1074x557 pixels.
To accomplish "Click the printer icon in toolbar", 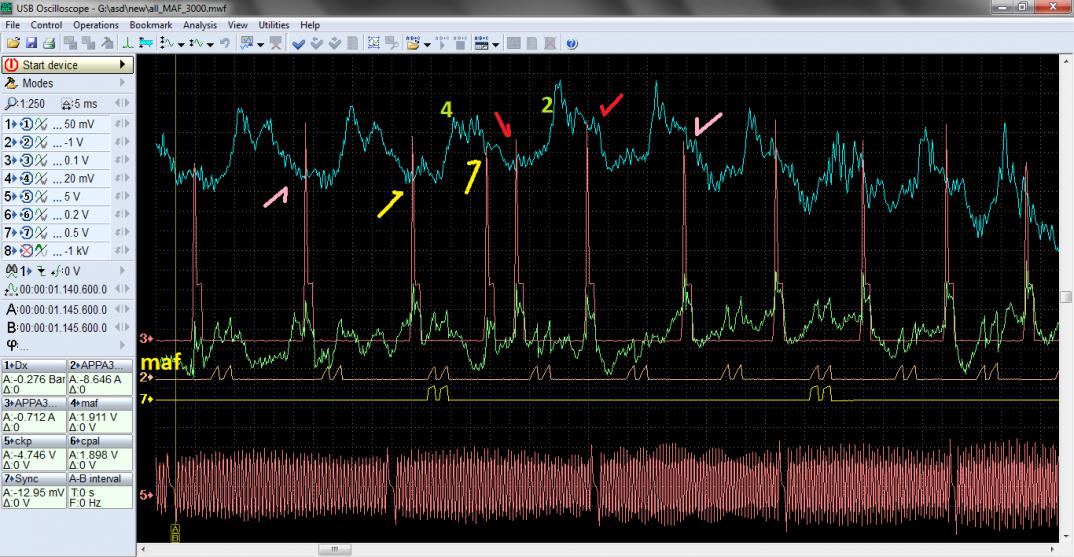I will [49, 43].
